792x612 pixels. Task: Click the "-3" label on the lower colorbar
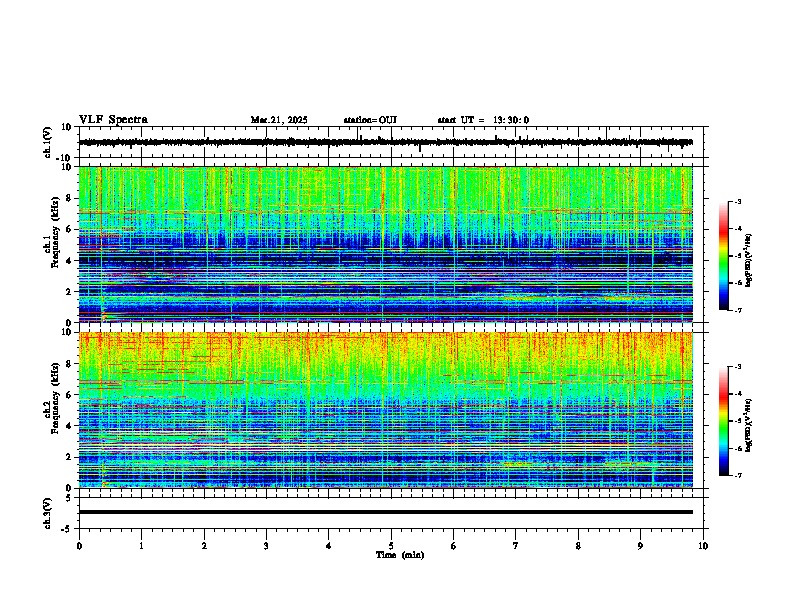click(738, 367)
